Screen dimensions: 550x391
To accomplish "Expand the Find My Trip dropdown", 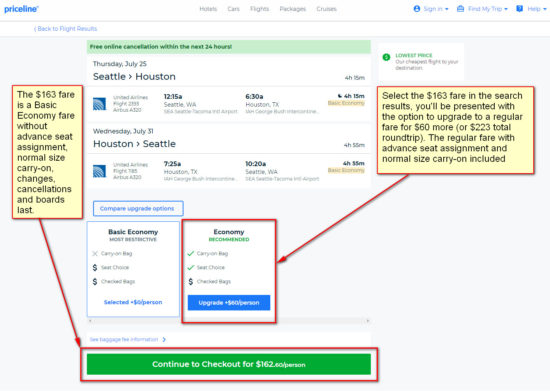I will click(x=488, y=9).
